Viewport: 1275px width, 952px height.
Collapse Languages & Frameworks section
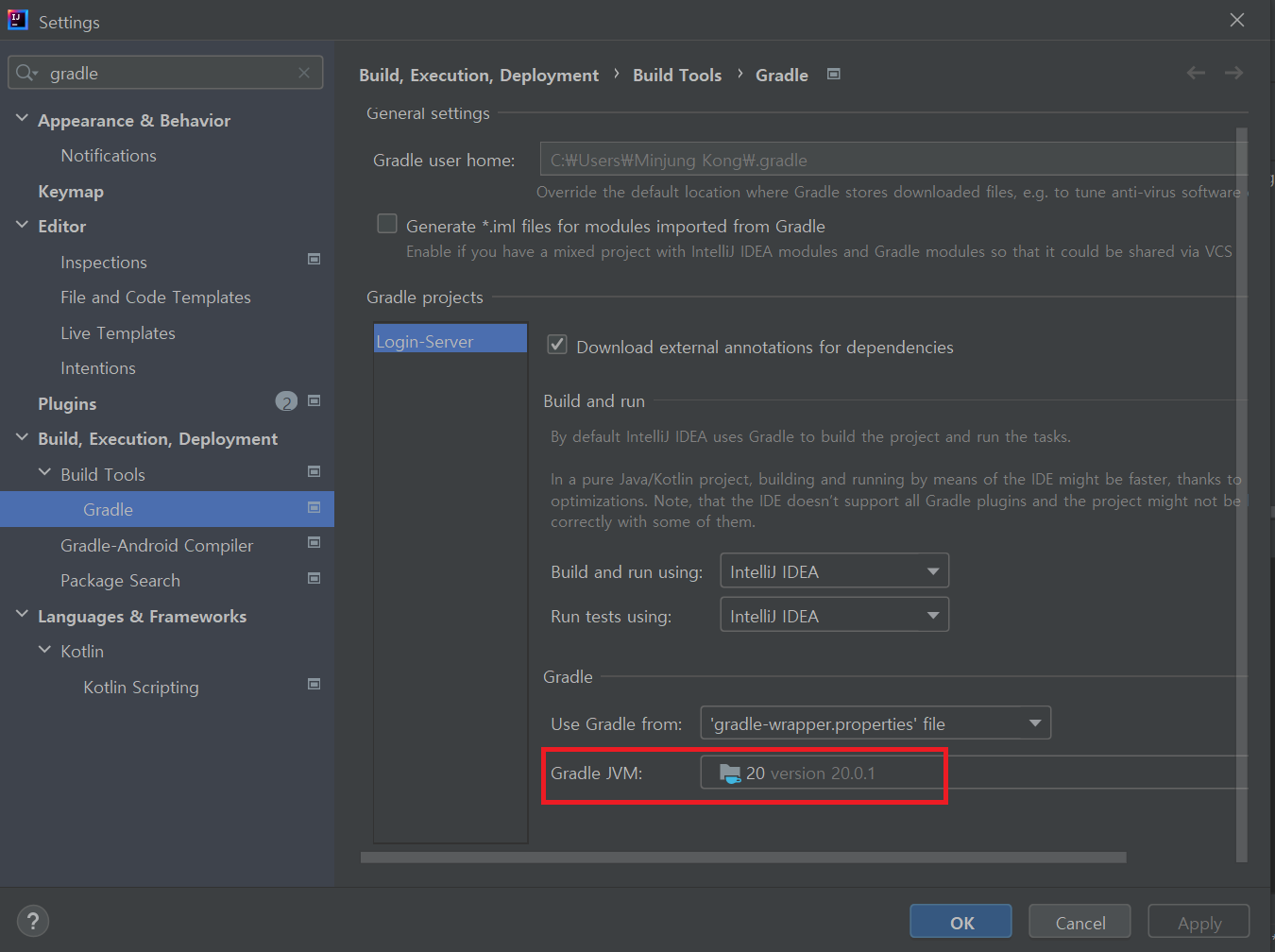click(x=23, y=614)
